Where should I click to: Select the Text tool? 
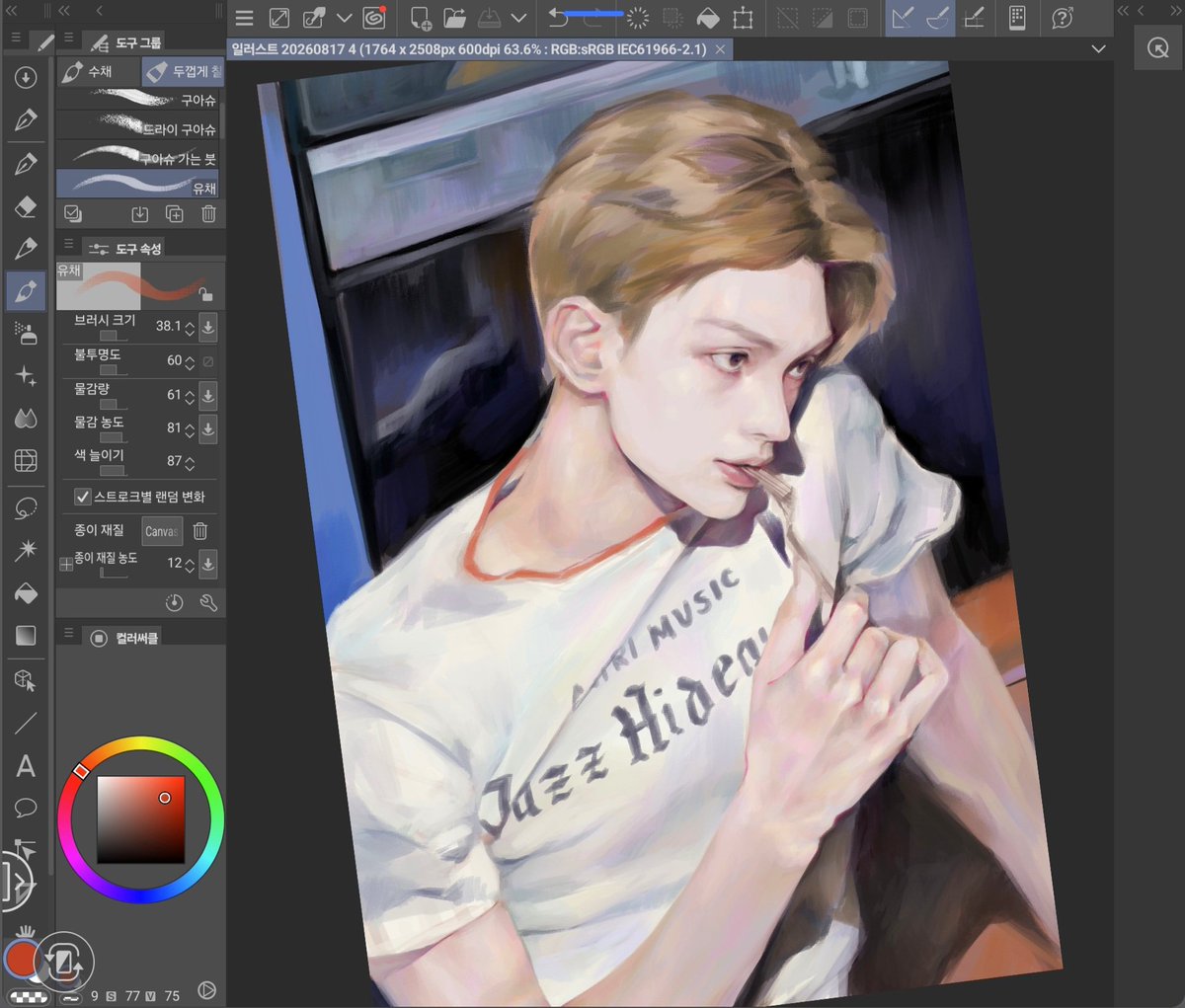pyautogui.click(x=26, y=765)
